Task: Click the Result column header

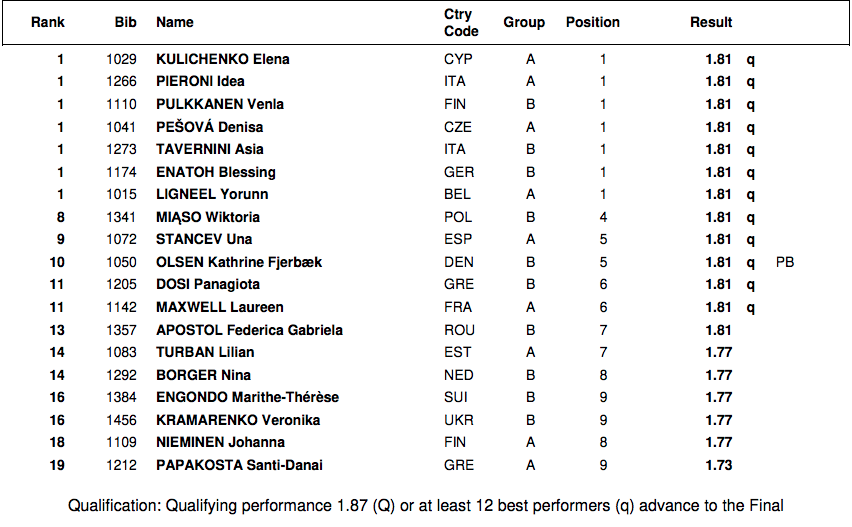Action: (711, 22)
